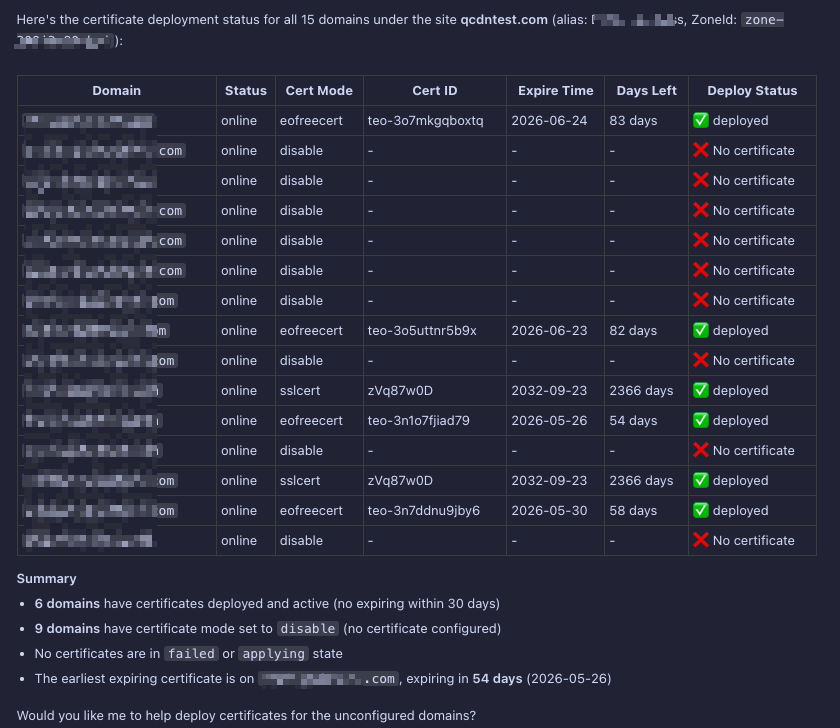
Task: Click the Expire Time column header
Action: (x=555, y=91)
